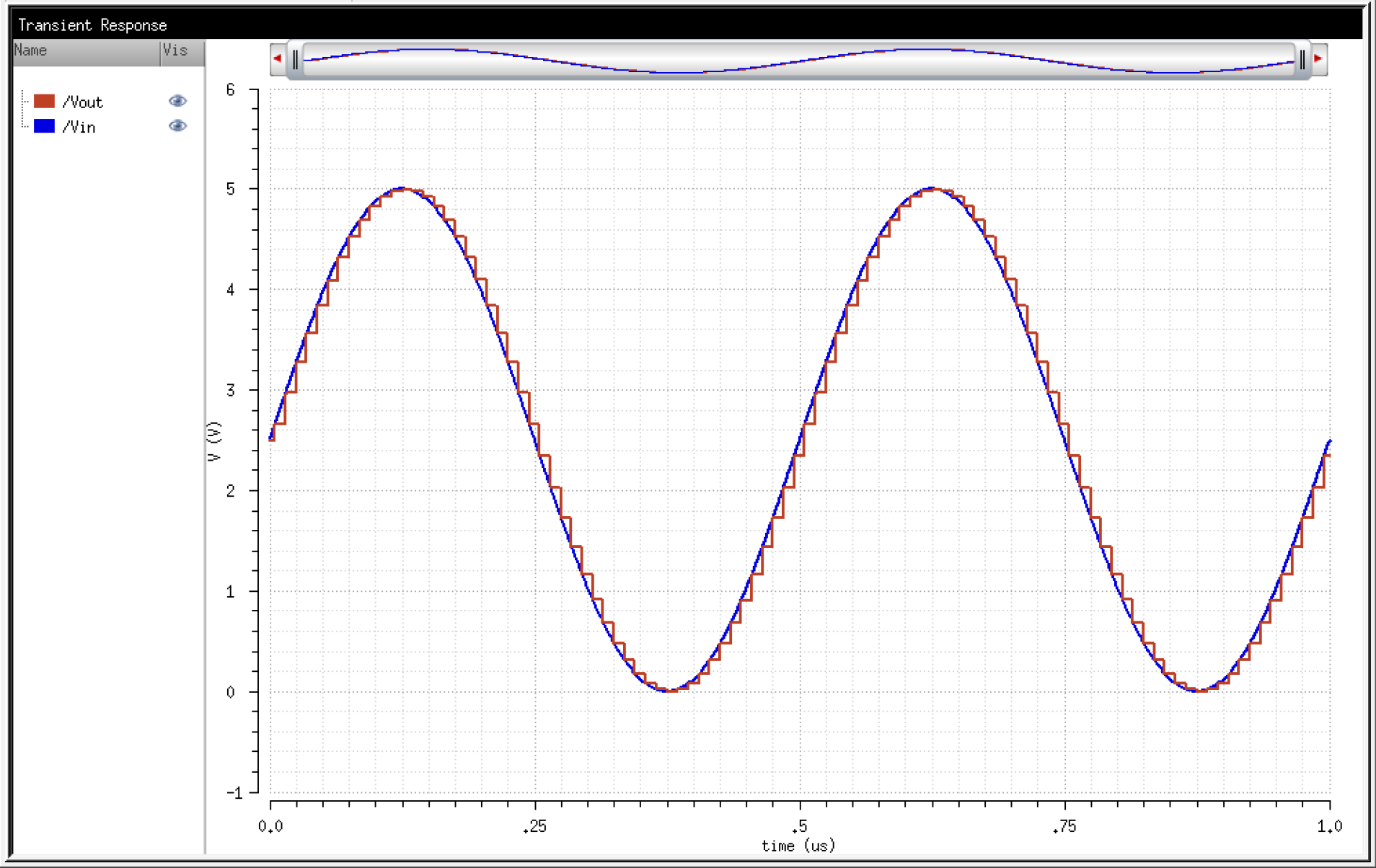Click the left red pan arrow
Image resolution: width=1376 pixels, height=868 pixels.
(278, 58)
